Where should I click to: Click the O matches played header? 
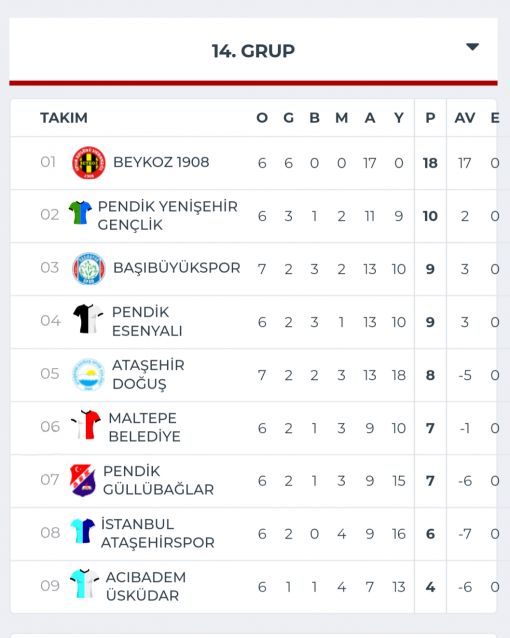click(262, 118)
